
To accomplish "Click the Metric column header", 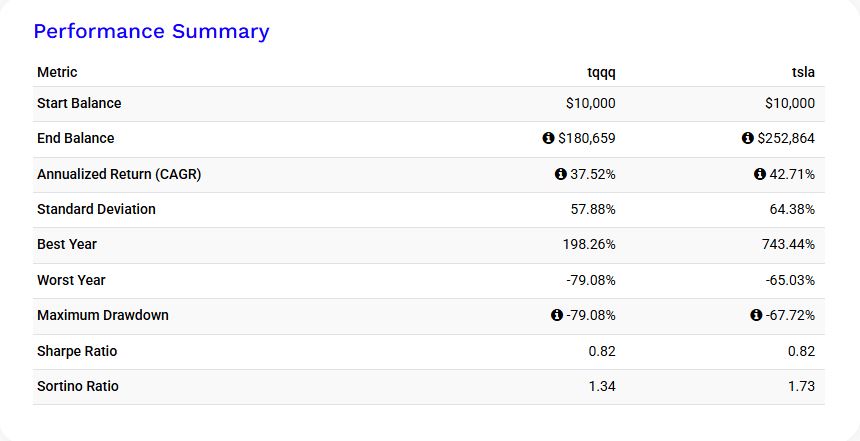I will point(57,72).
